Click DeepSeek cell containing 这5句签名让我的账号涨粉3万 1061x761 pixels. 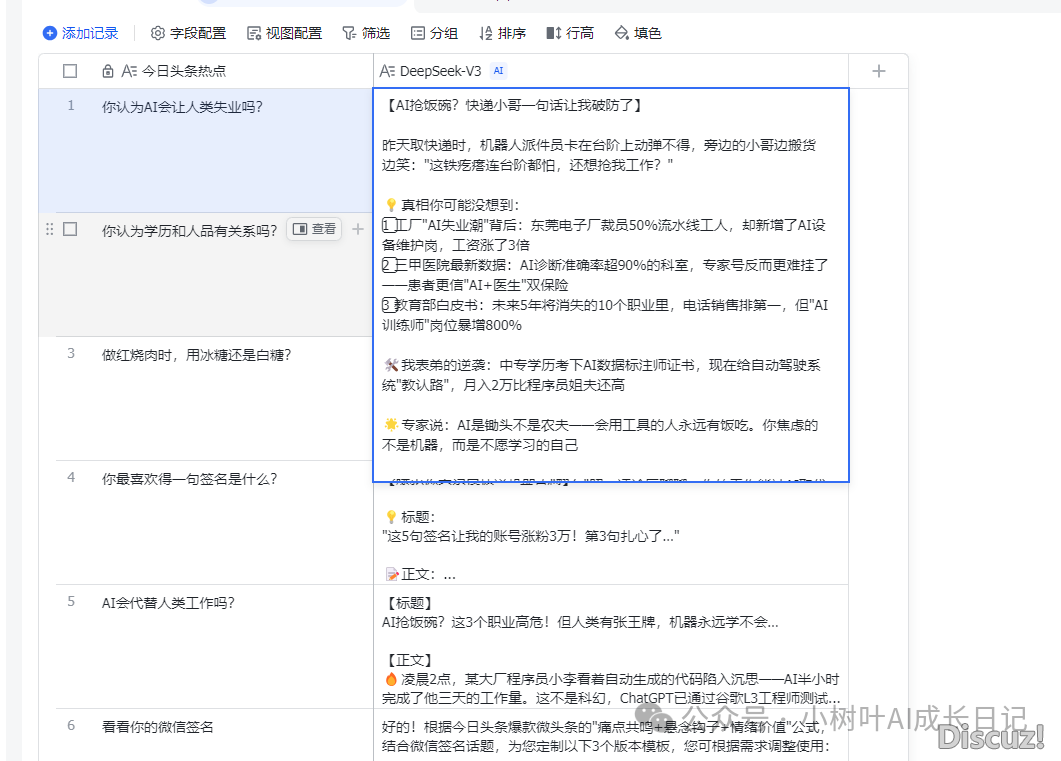point(610,533)
